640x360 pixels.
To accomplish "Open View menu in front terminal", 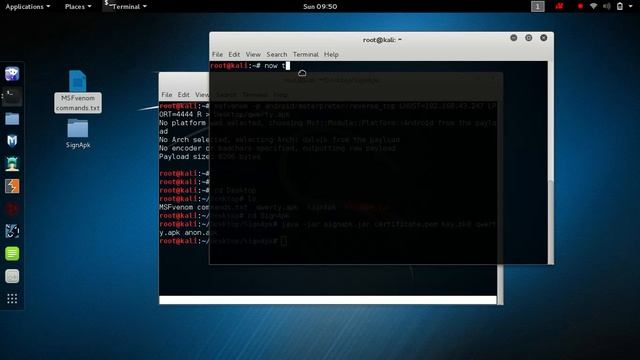I will tap(253, 54).
